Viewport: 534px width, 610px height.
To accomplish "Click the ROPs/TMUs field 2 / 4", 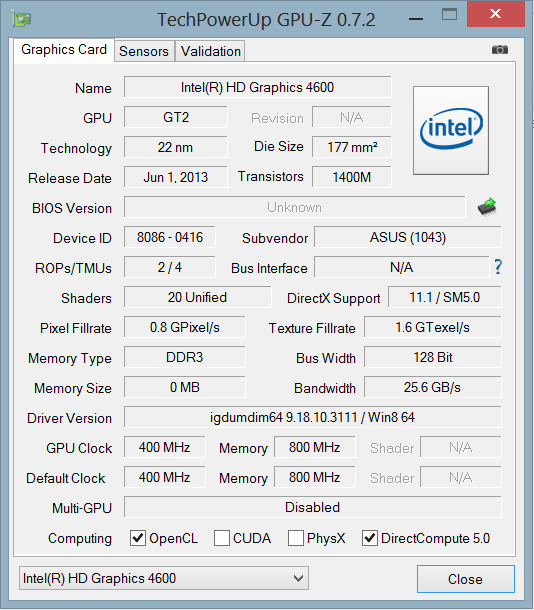I will (170, 267).
